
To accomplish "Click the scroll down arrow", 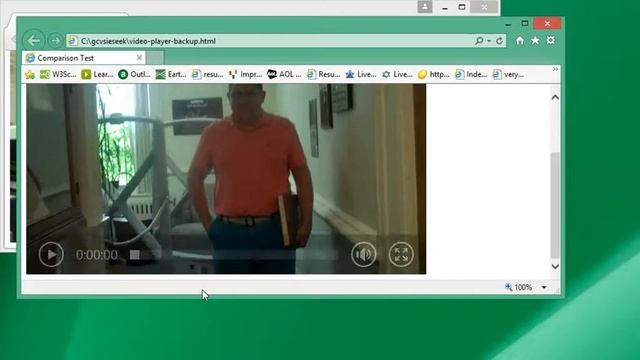I will pos(555,267).
